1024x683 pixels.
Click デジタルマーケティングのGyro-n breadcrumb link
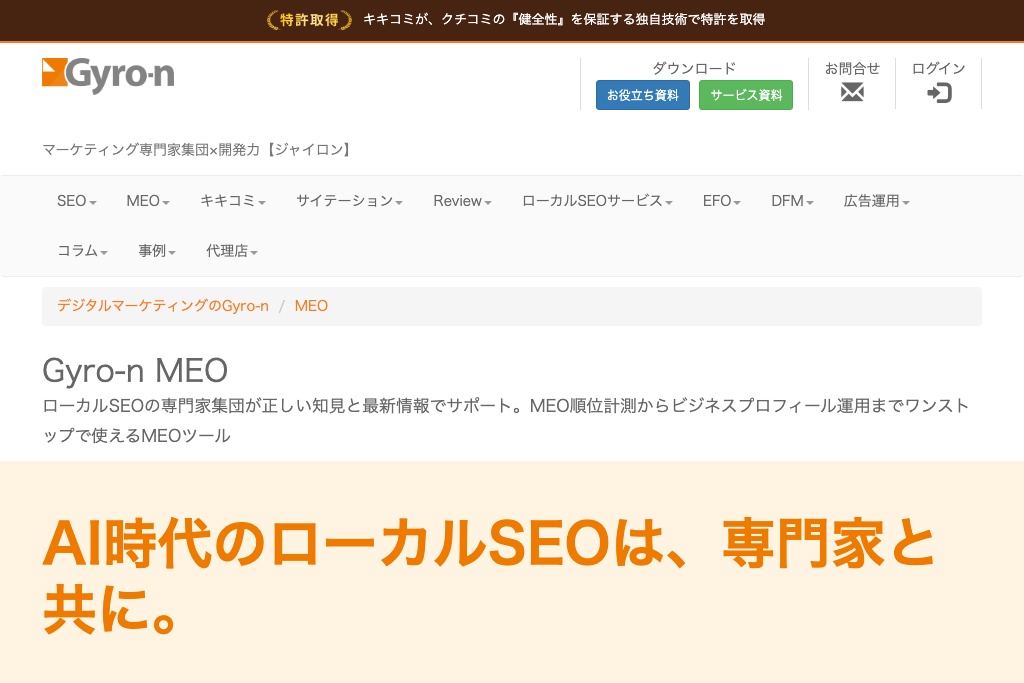pos(163,306)
